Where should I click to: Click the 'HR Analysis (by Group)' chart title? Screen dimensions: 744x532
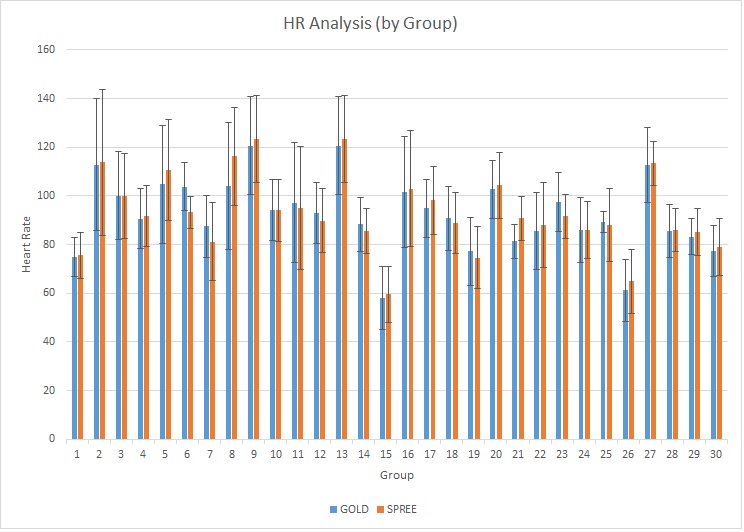pos(372,22)
